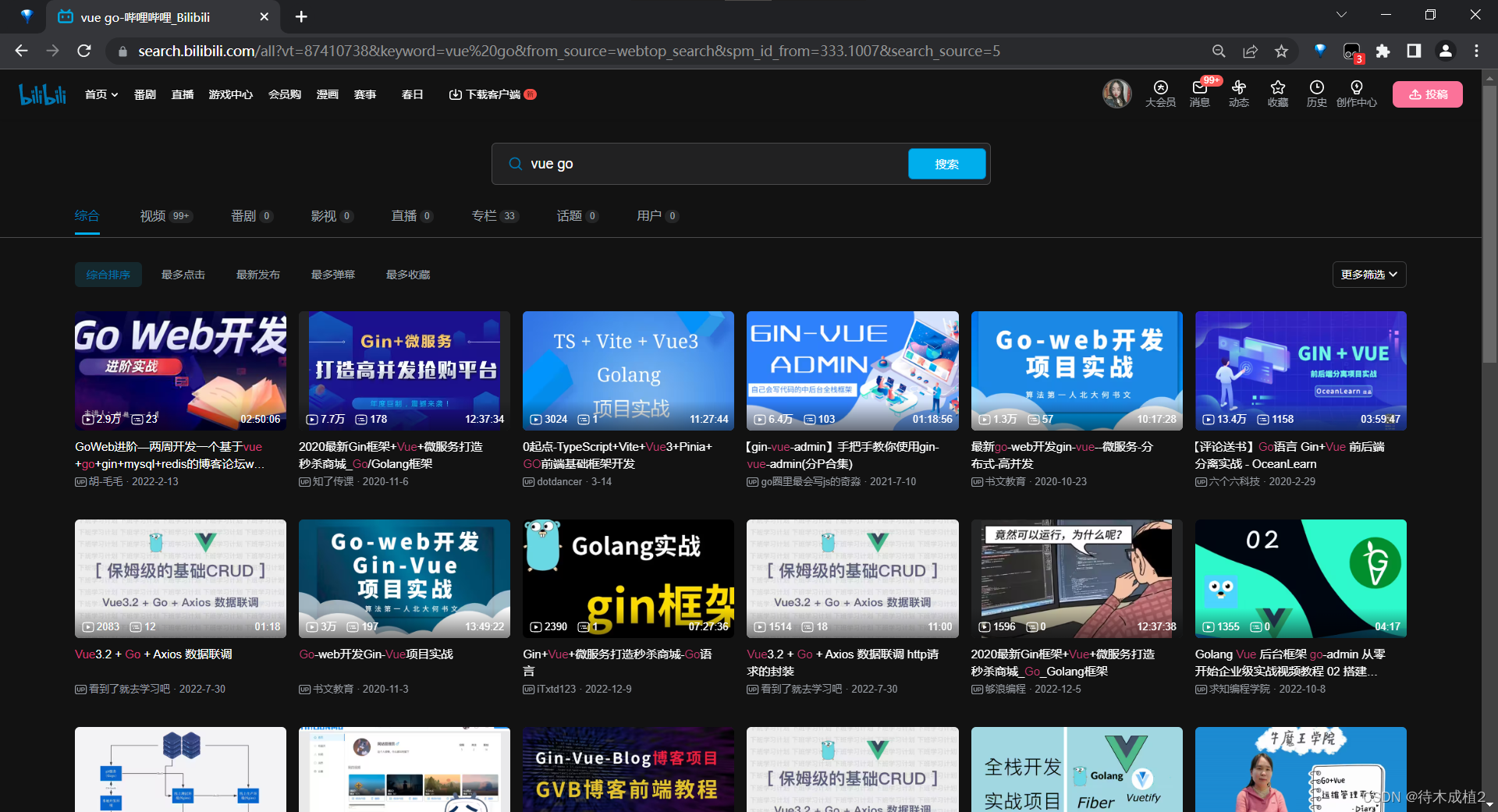Open the 动态 feed icon

1239,94
